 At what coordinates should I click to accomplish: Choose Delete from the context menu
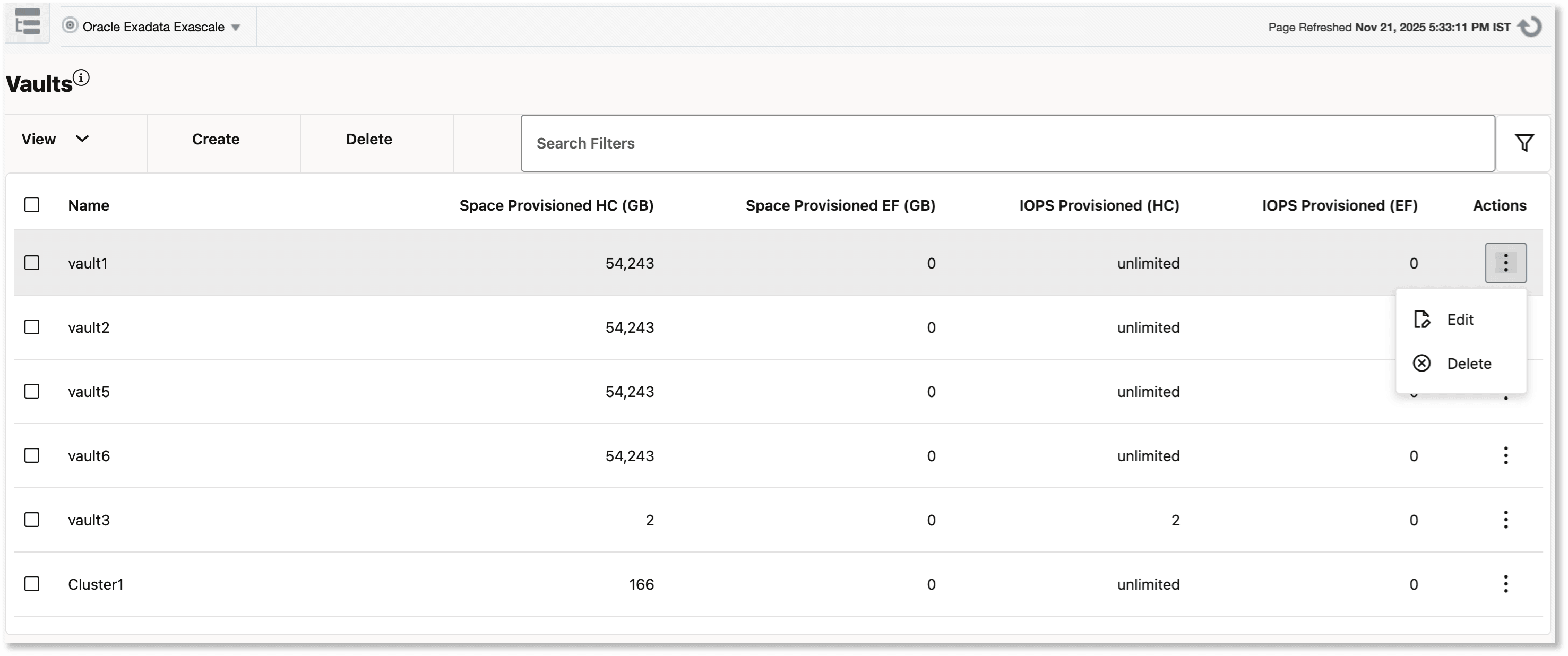pyautogui.click(x=1468, y=364)
